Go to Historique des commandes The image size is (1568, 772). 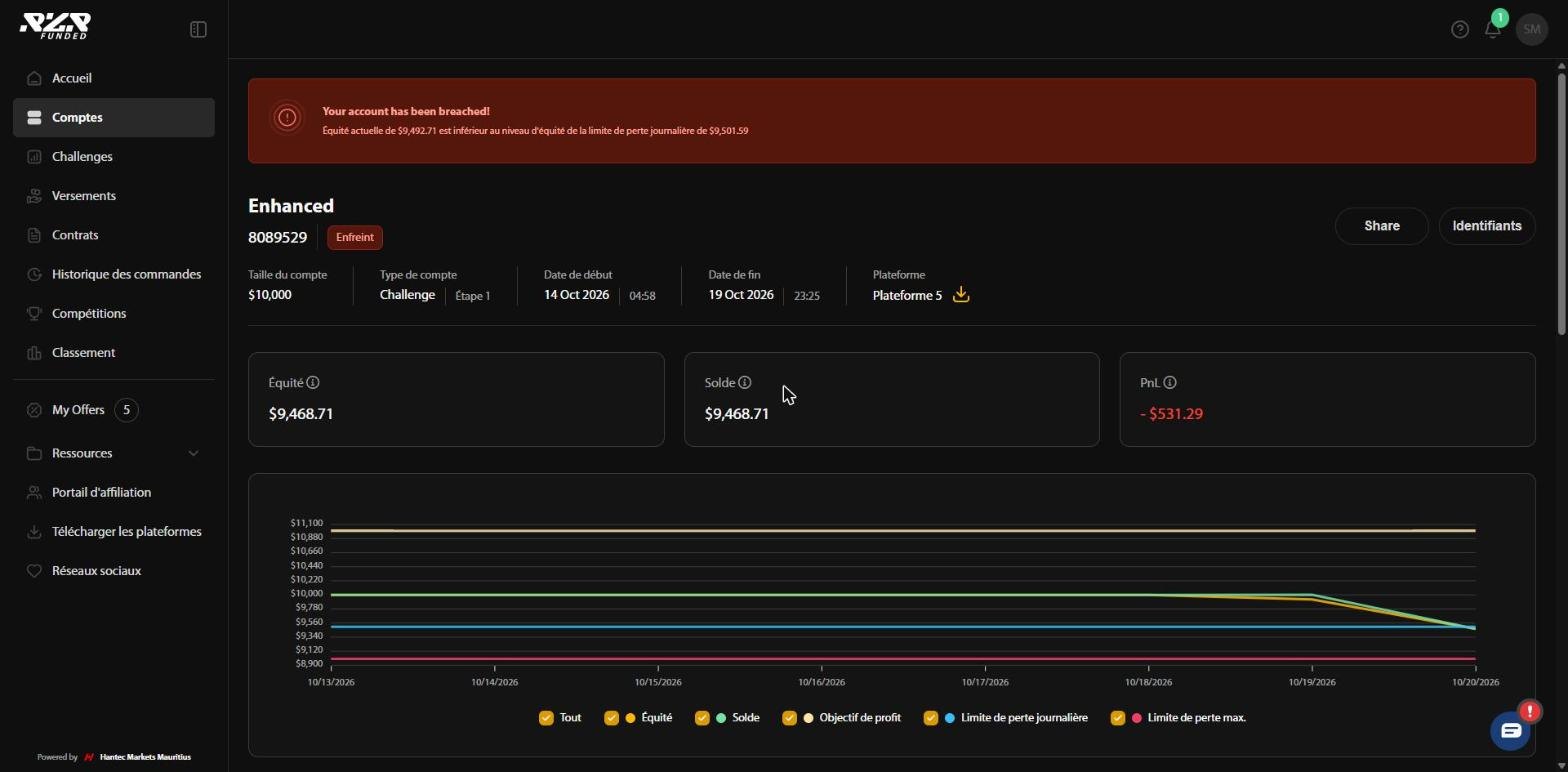point(114,274)
